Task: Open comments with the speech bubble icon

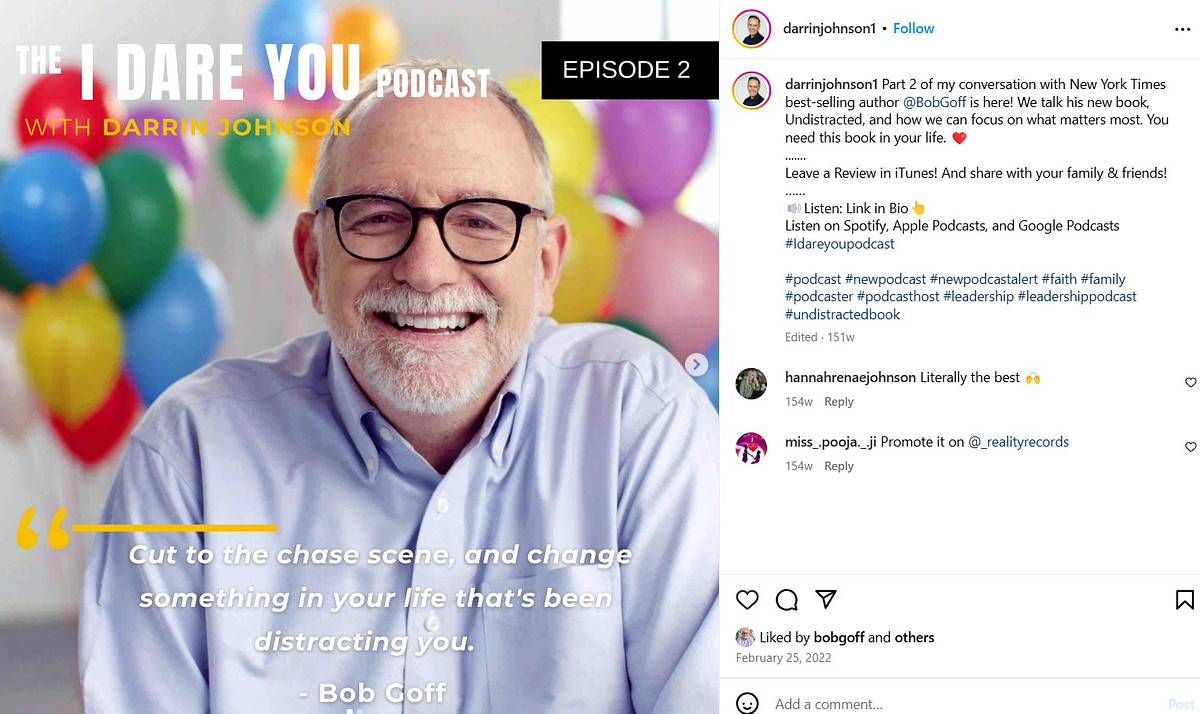Action: coord(787,599)
